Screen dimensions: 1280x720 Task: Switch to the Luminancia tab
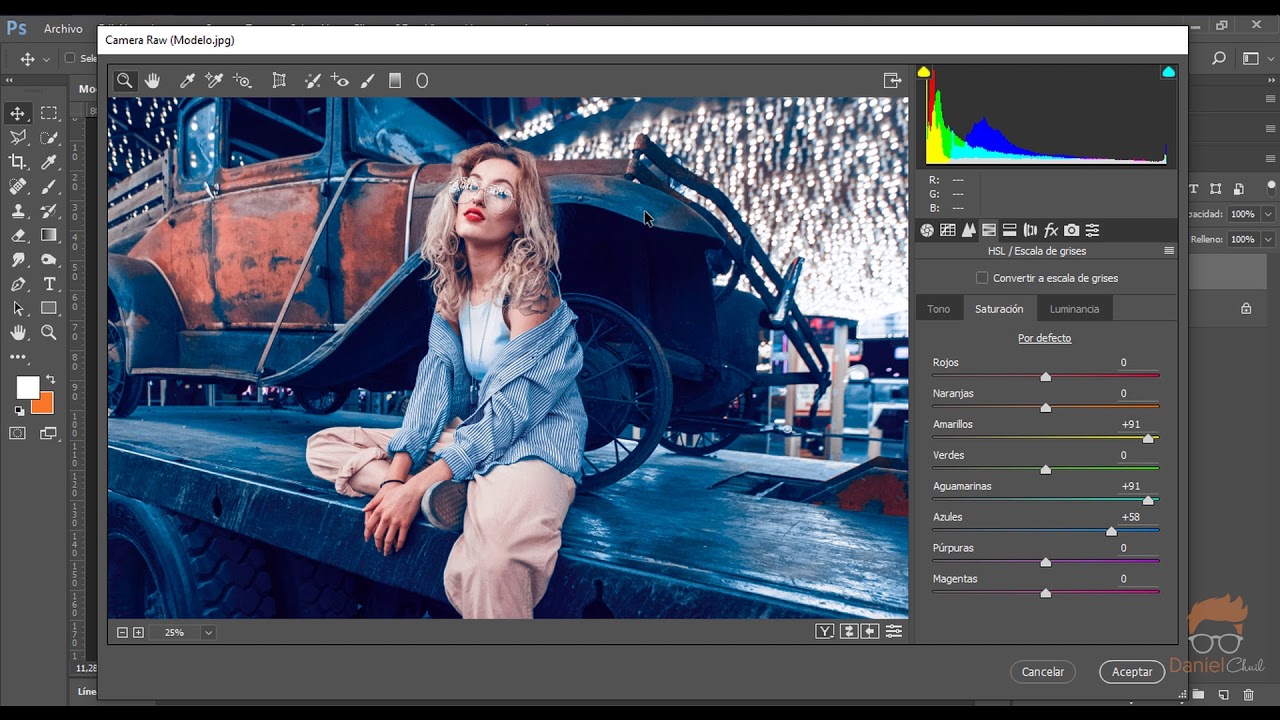(1074, 309)
